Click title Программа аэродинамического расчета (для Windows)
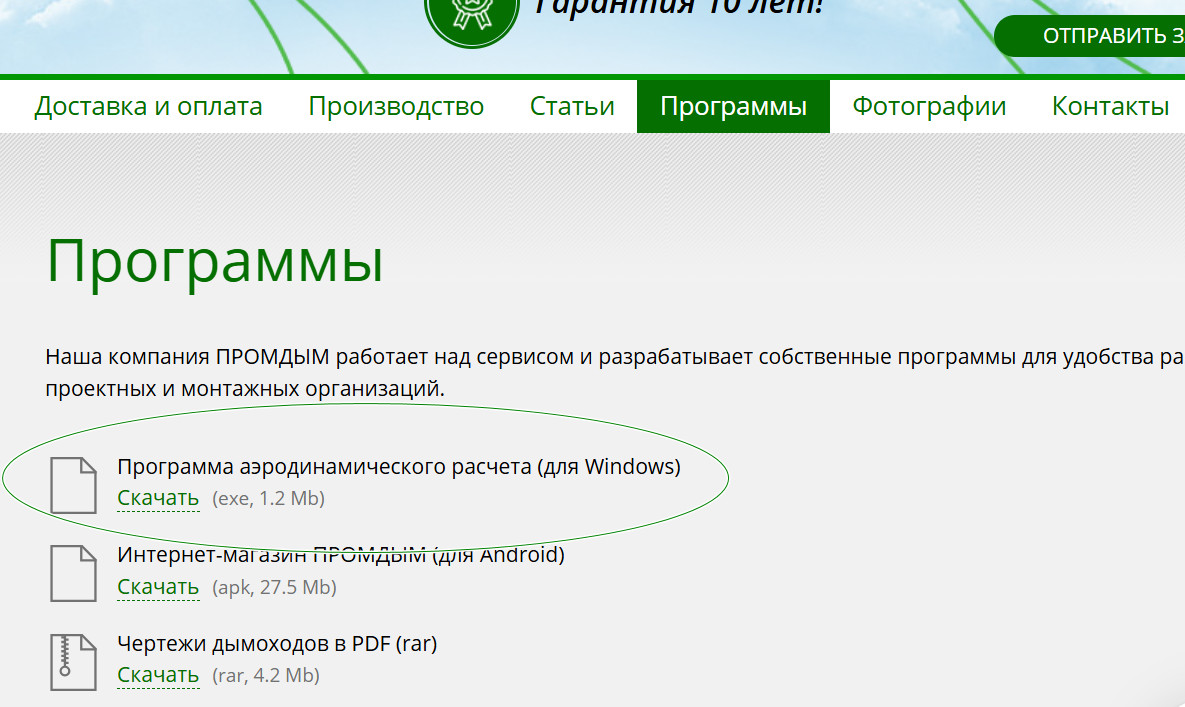Image resolution: width=1185 pixels, height=707 pixels. [x=398, y=467]
